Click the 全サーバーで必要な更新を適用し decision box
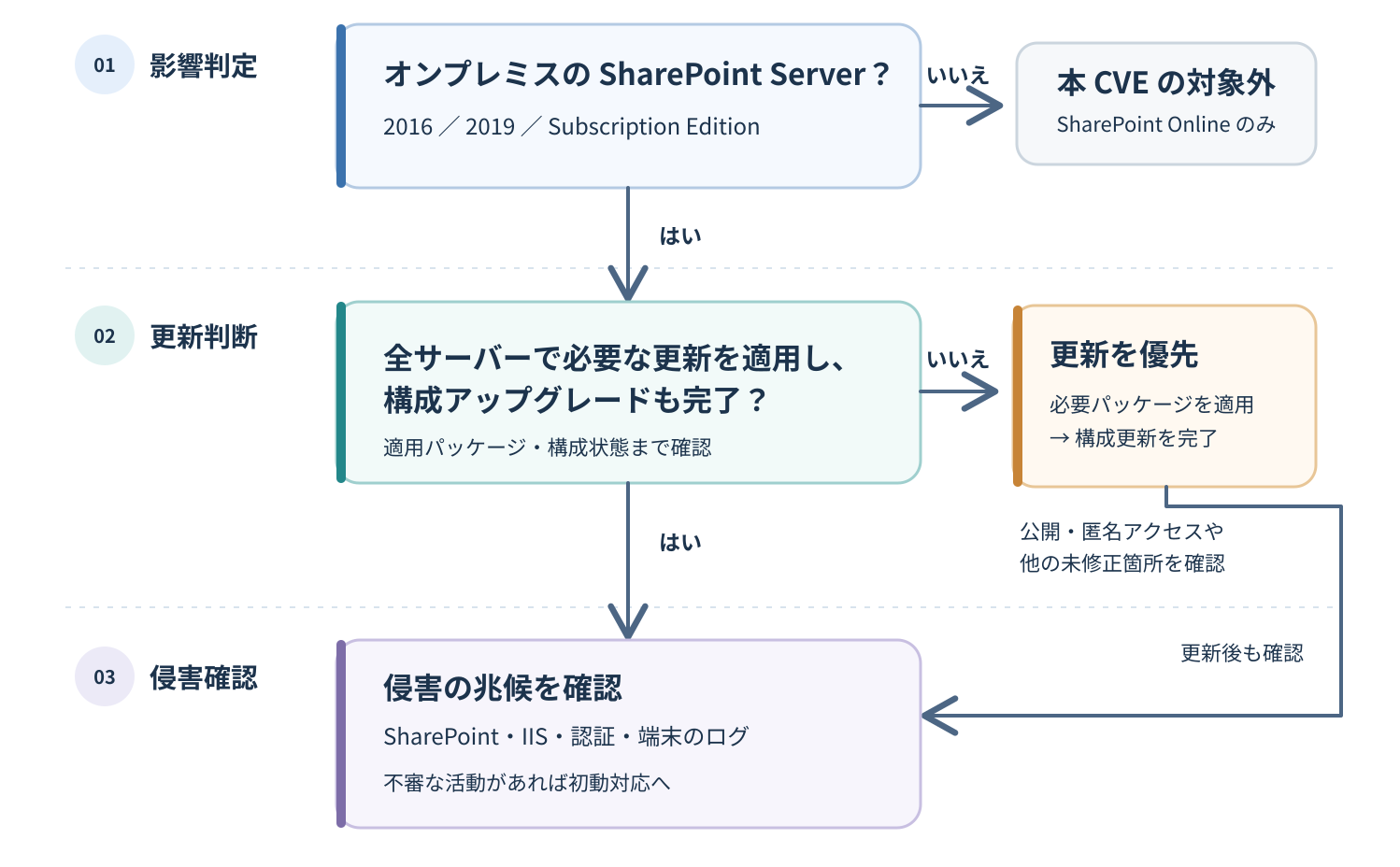 629,392
